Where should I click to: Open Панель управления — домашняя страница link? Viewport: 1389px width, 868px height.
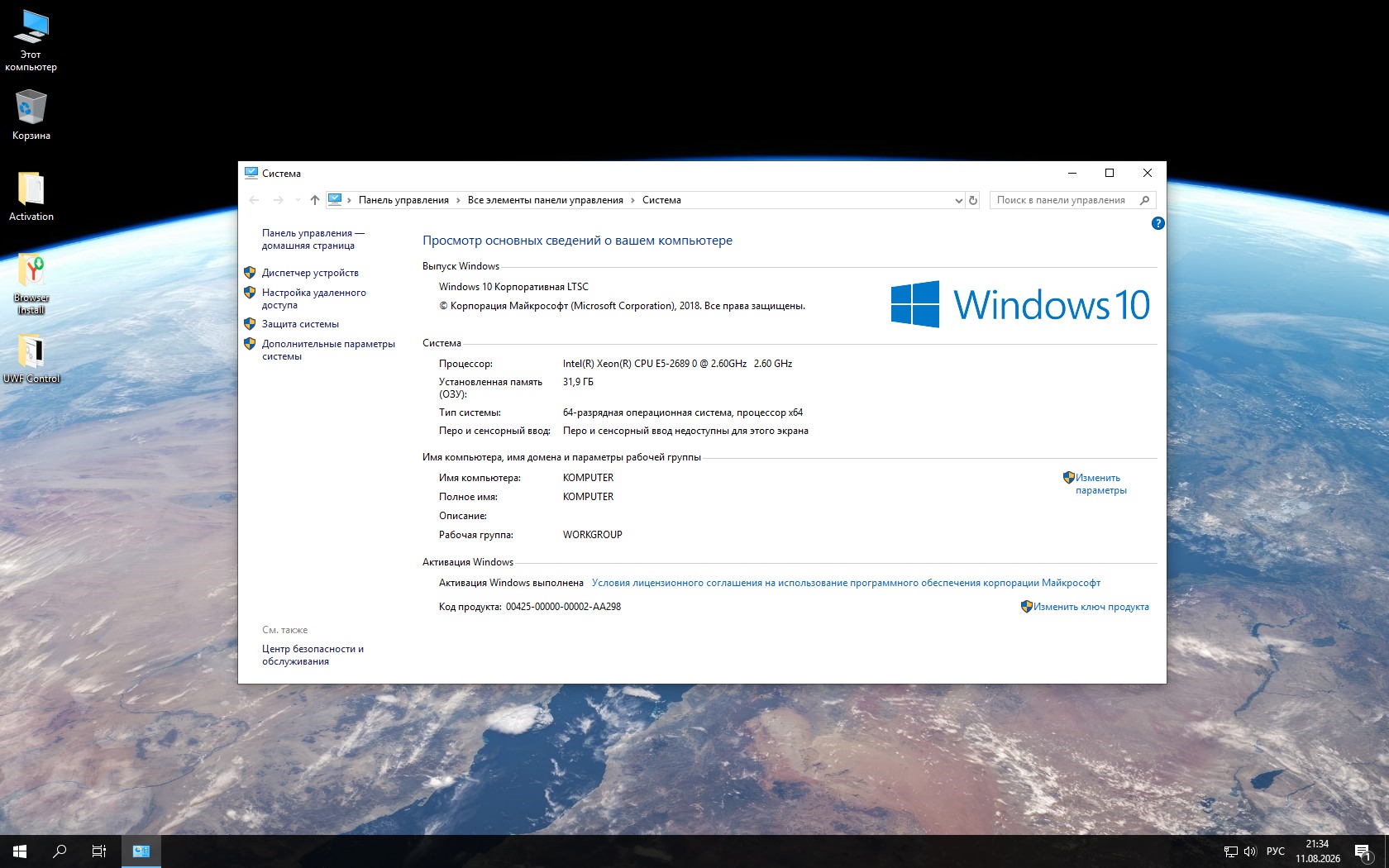tap(313, 240)
